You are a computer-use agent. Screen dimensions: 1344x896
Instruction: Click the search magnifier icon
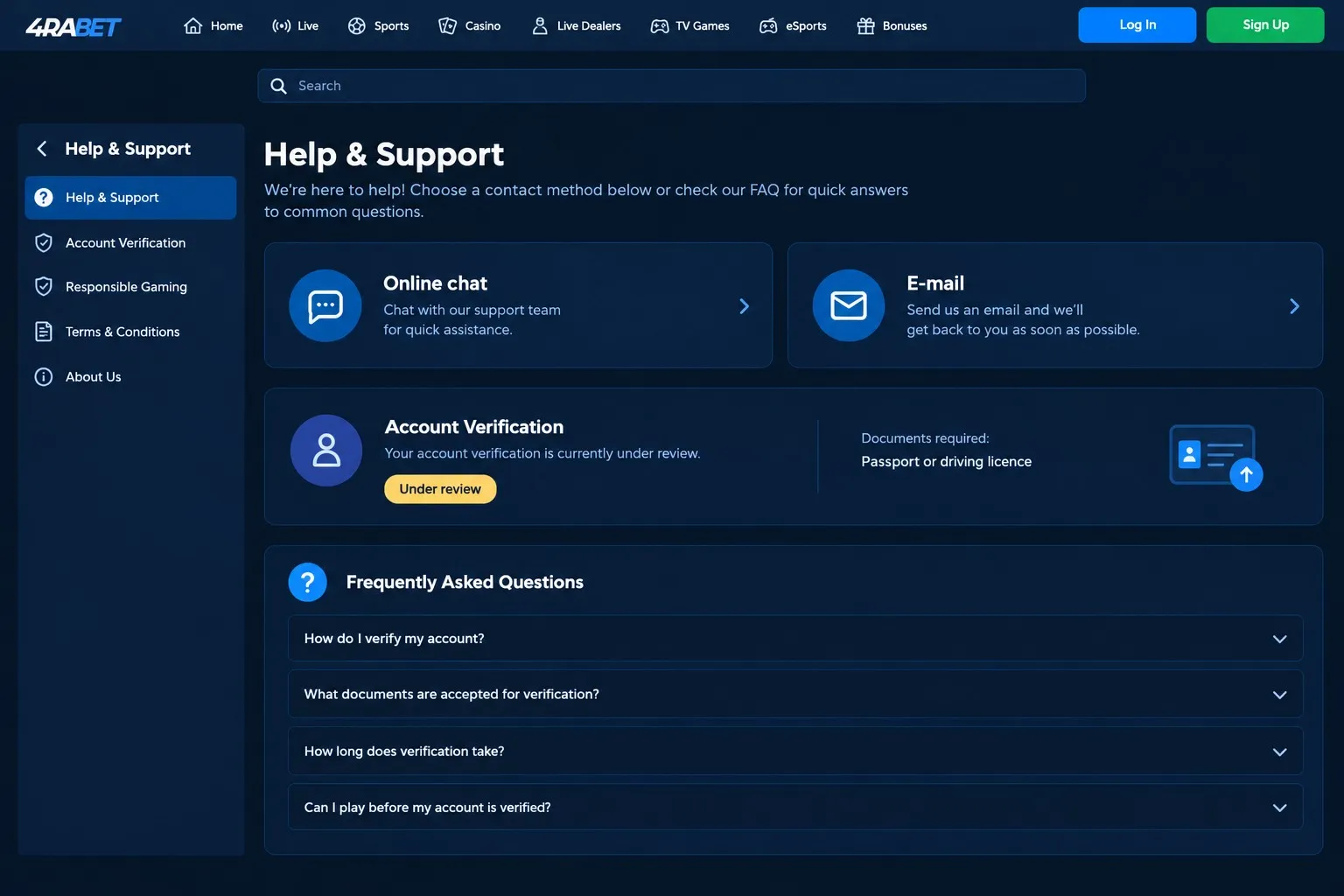(279, 86)
